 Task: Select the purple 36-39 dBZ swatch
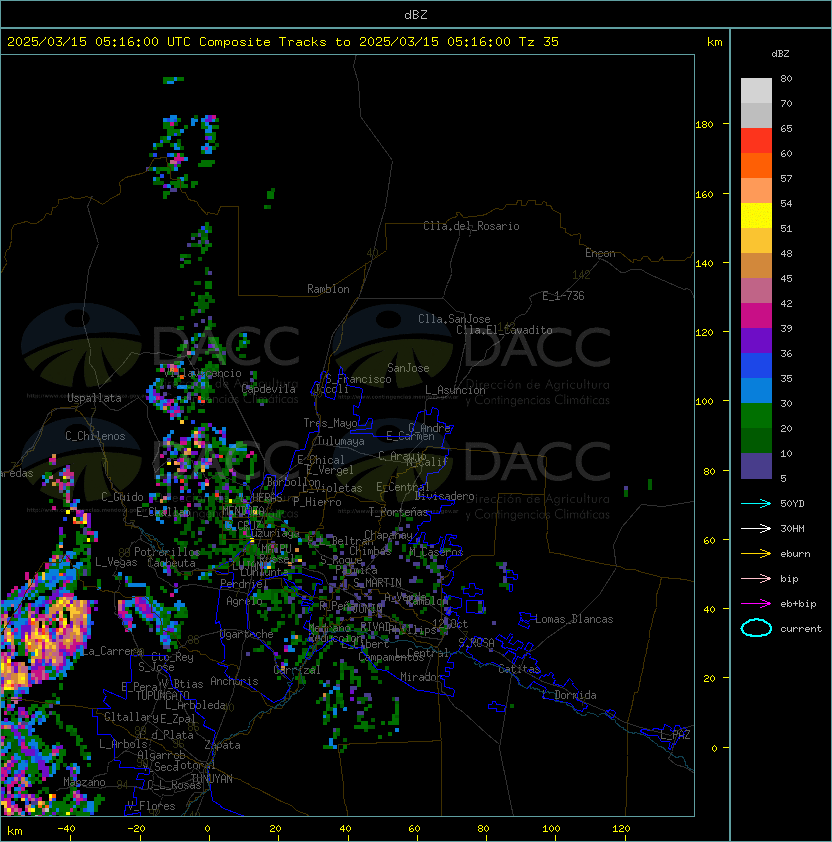click(756, 340)
